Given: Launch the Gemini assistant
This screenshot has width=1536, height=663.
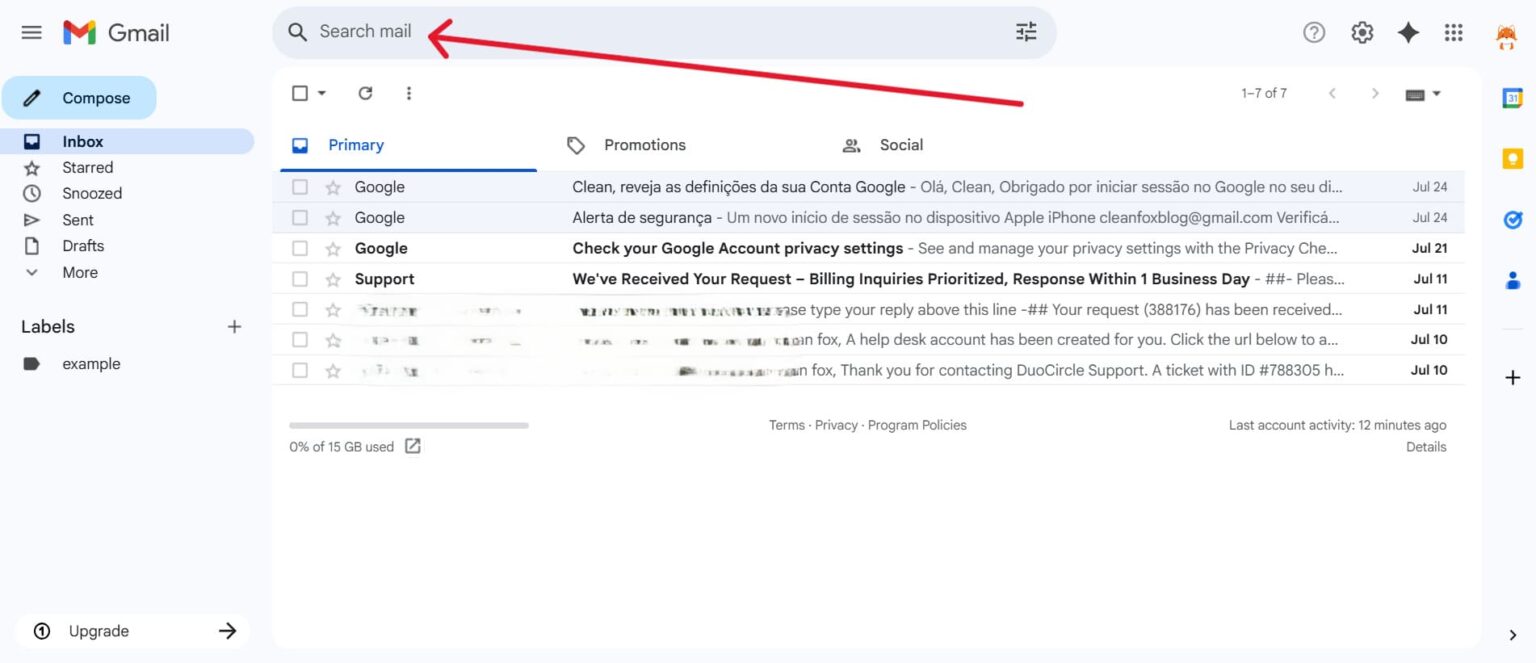Looking at the screenshot, I should pyautogui.click(x=1408, y=32).
